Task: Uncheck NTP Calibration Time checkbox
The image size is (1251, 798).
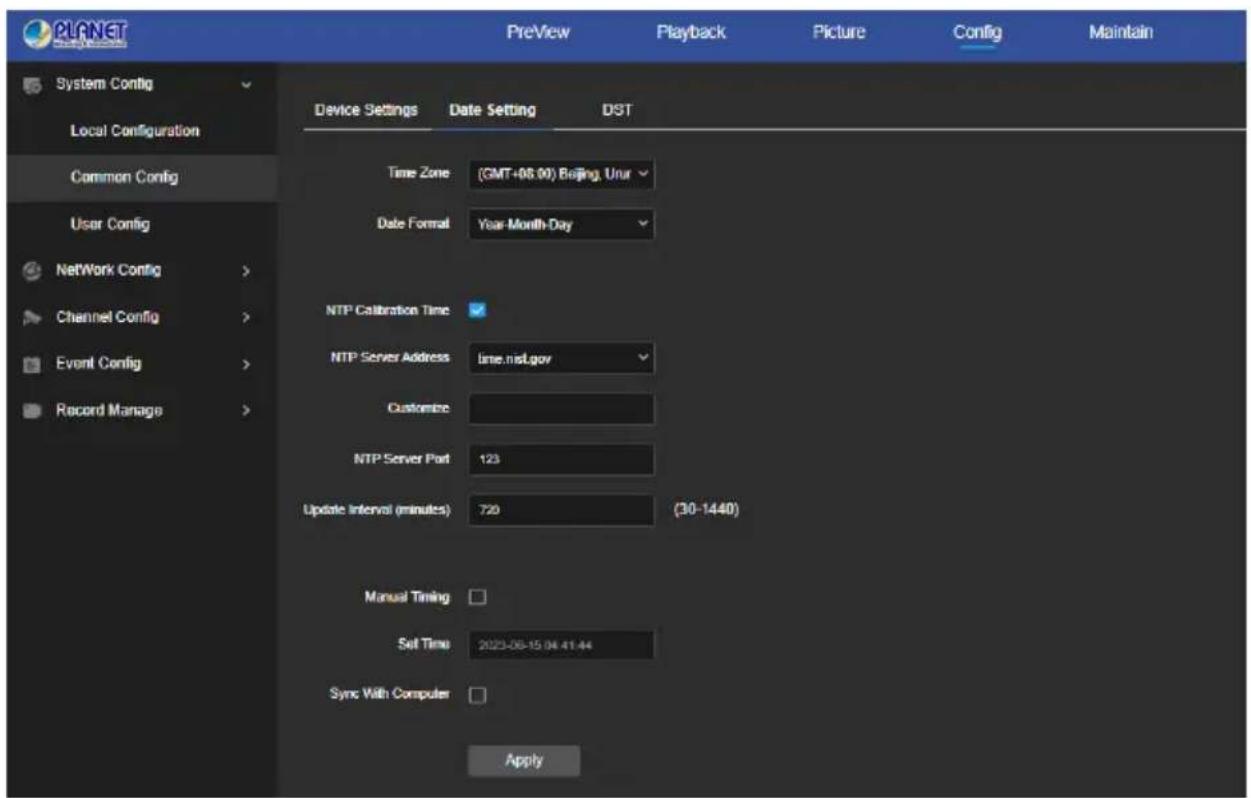Action: [x=476, y=309]
